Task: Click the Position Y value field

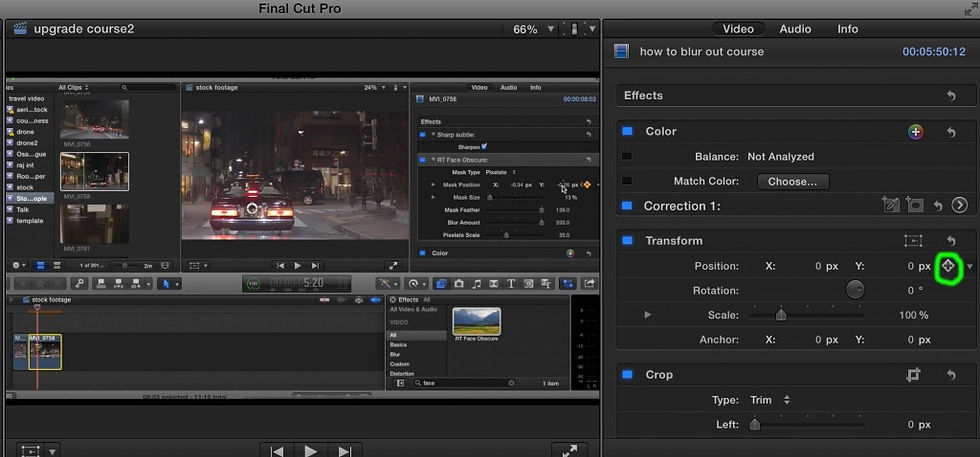Action: coord(919,266)
